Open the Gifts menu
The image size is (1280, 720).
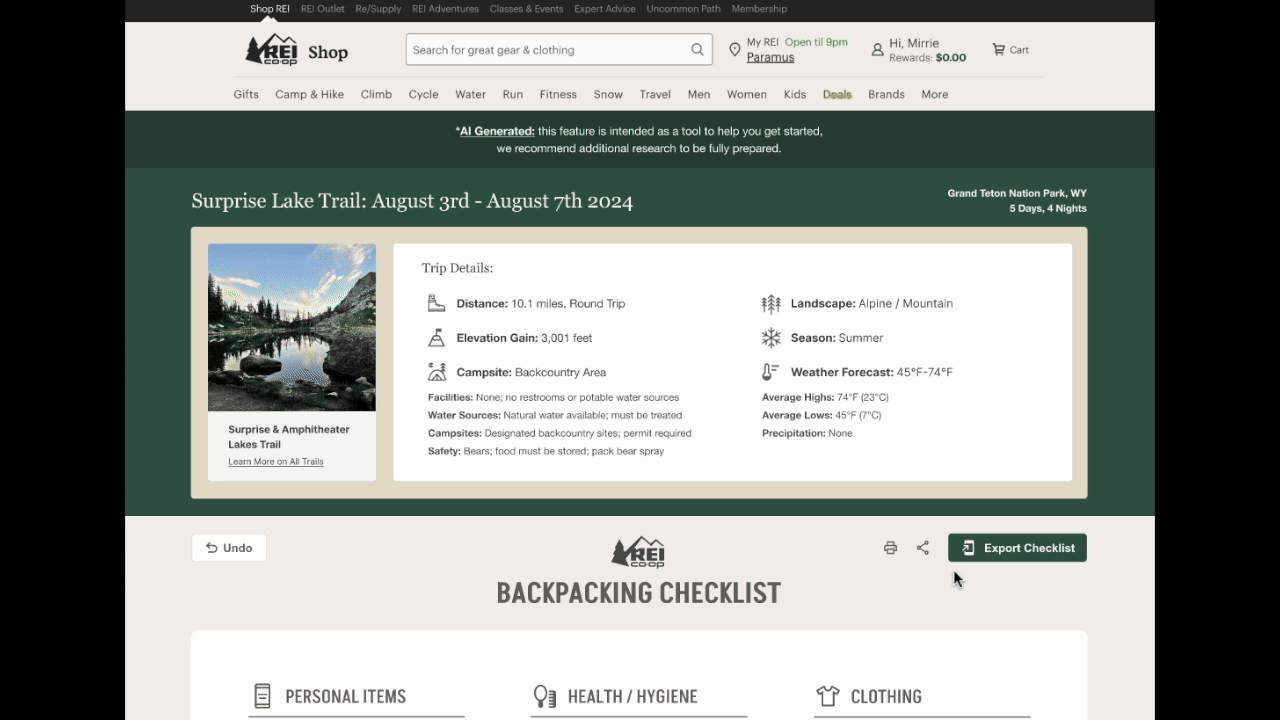tap(246, 94)
